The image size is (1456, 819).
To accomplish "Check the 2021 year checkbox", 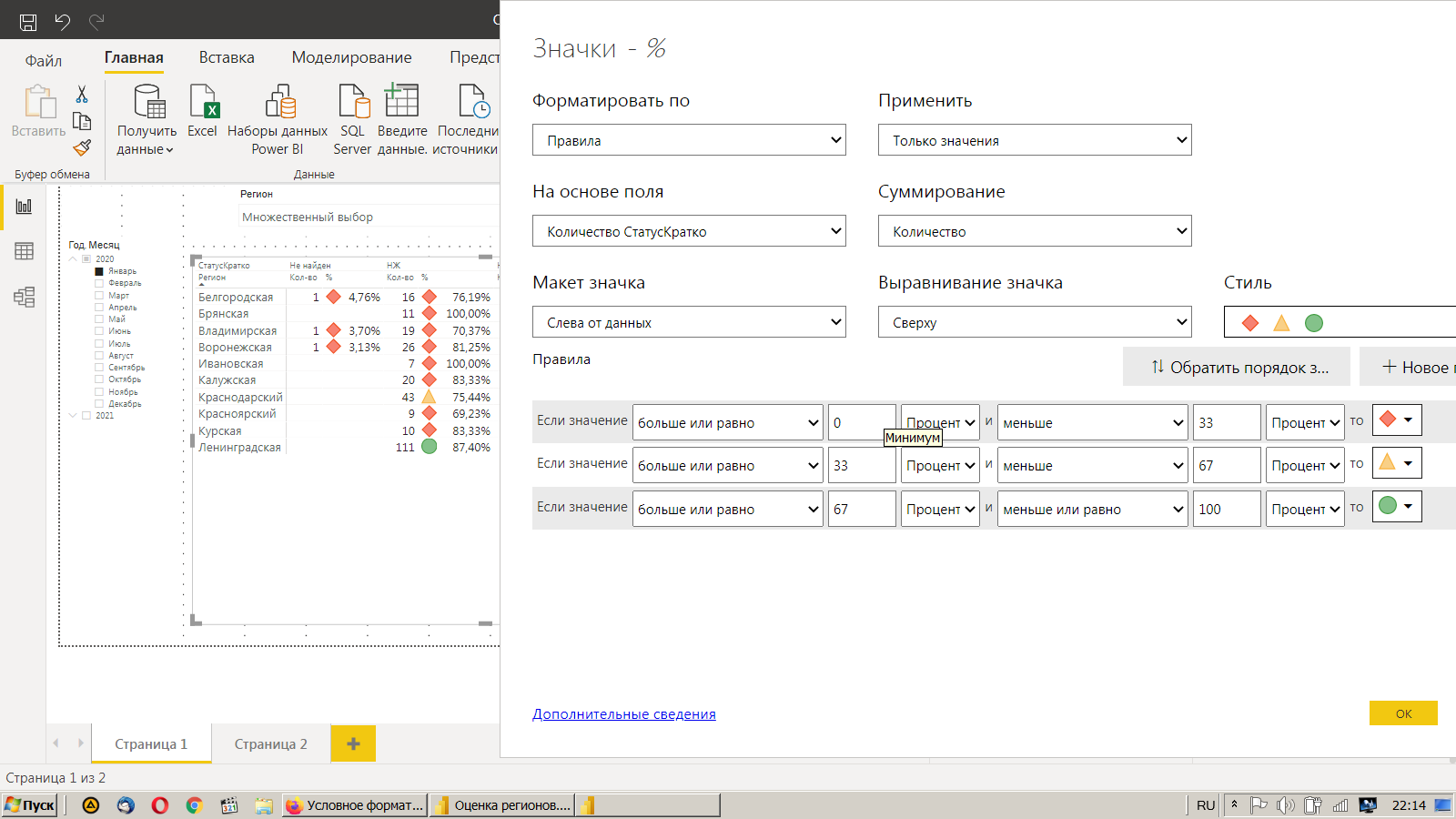I will 86,416.
